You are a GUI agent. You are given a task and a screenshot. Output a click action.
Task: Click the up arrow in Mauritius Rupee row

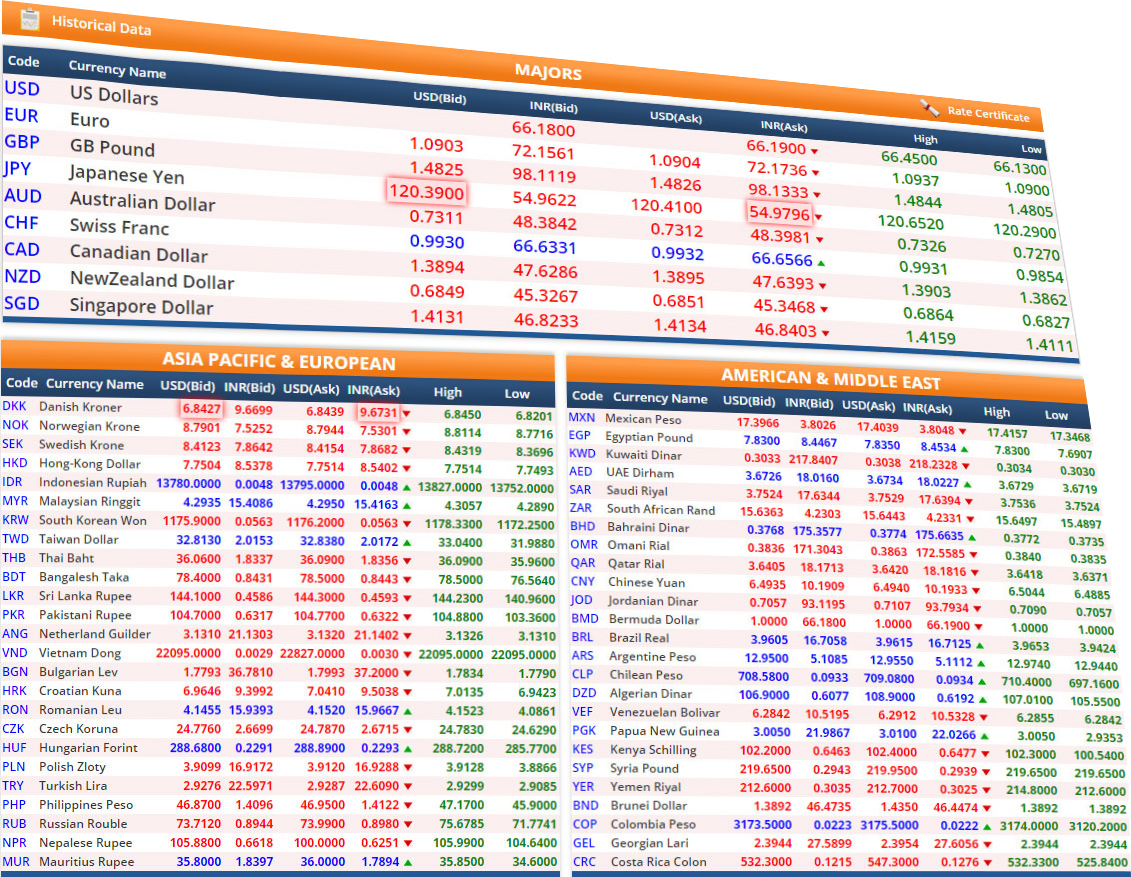coord(408,862)
